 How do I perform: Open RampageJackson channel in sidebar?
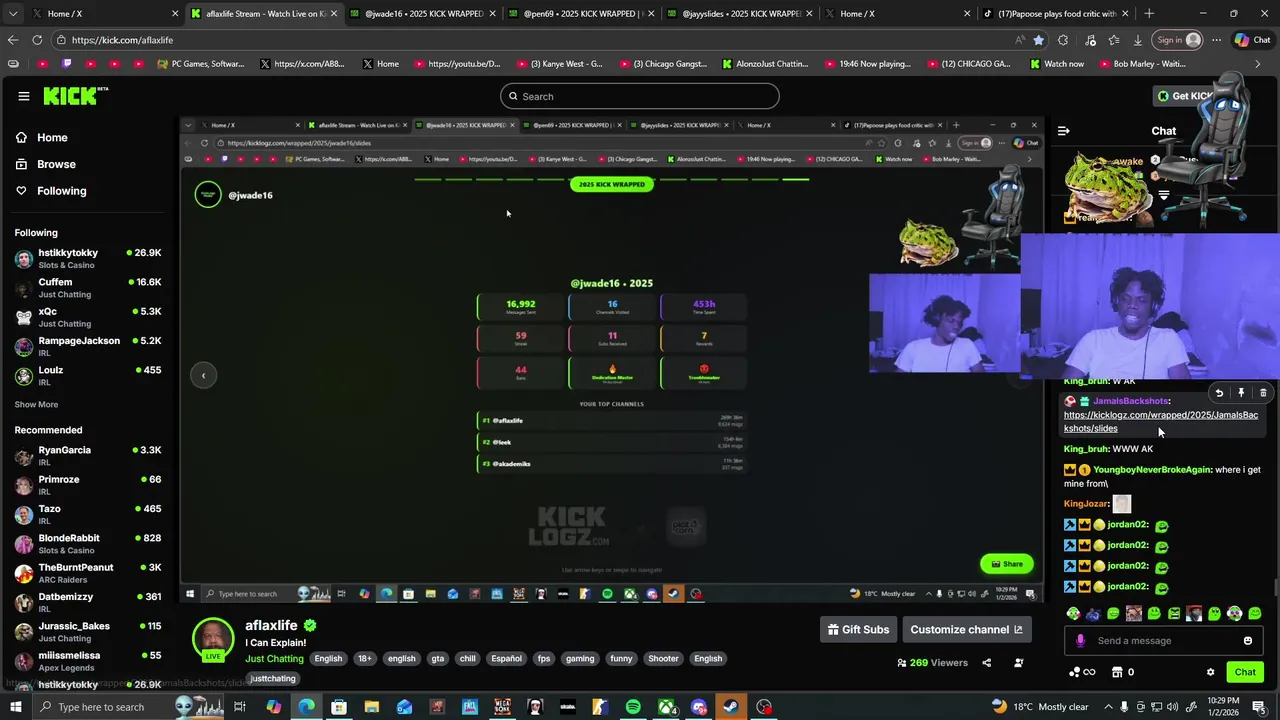pyautogui.click(x=88, y=347)
